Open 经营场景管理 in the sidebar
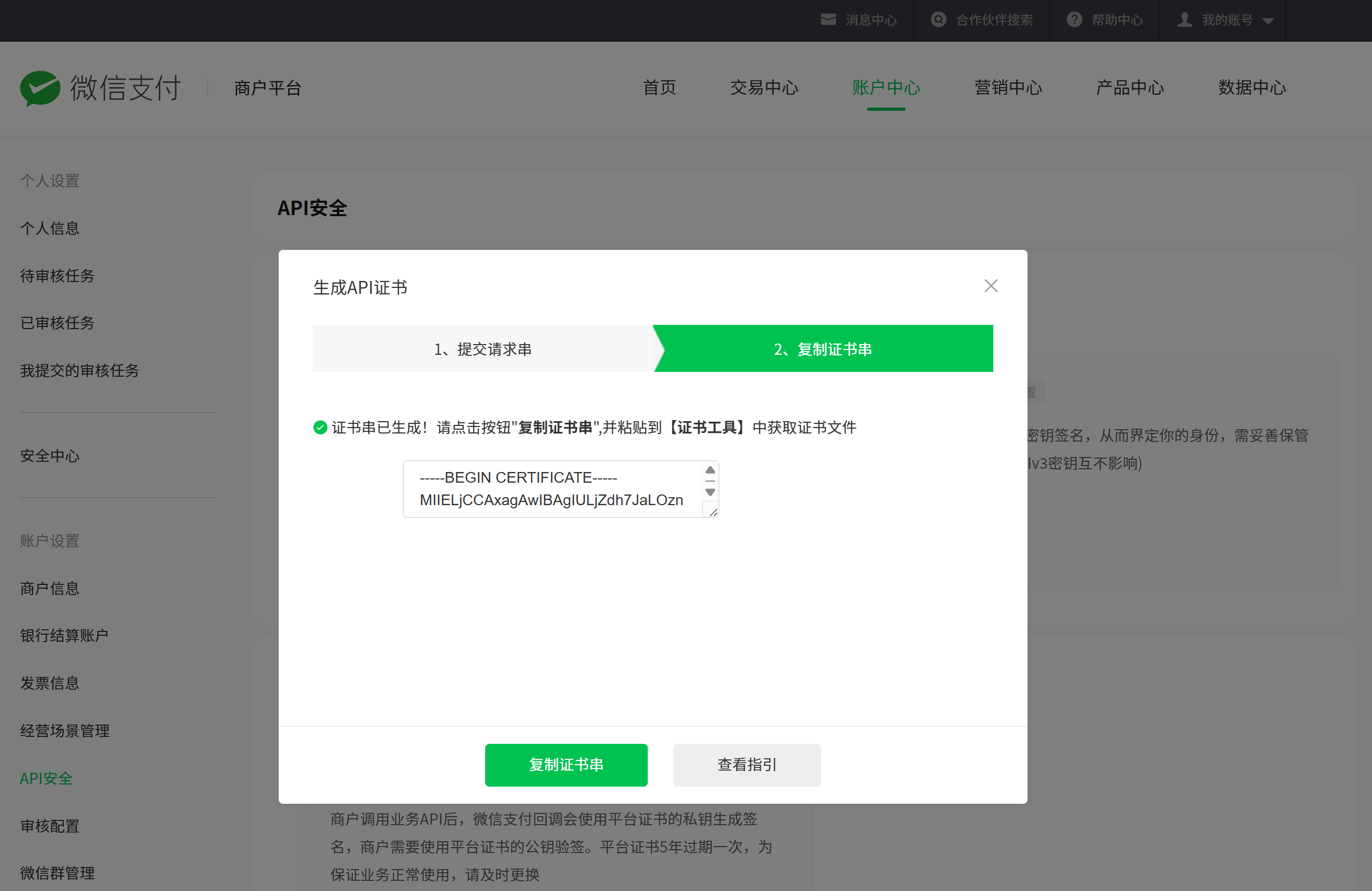Image resolution: width=1372 pixels, height=891 pixels. tap(65, 730)
